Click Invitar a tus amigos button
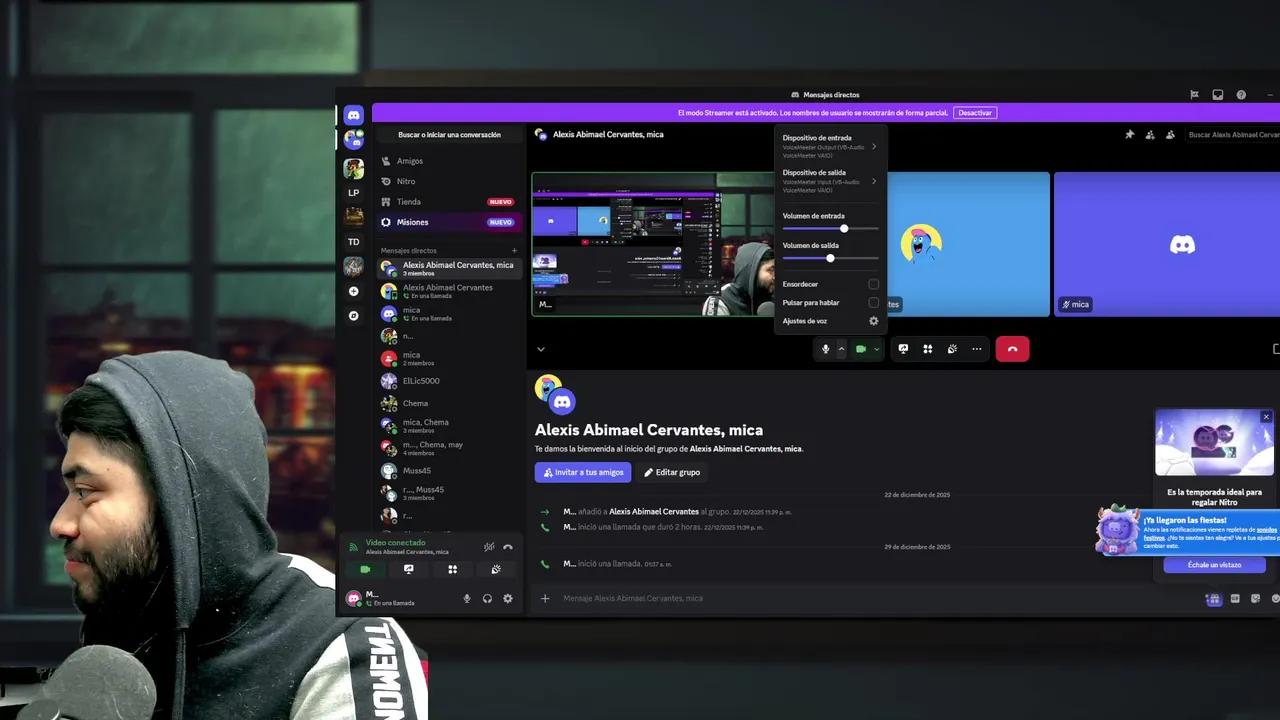1280x720 pixels. click(583, 472)
